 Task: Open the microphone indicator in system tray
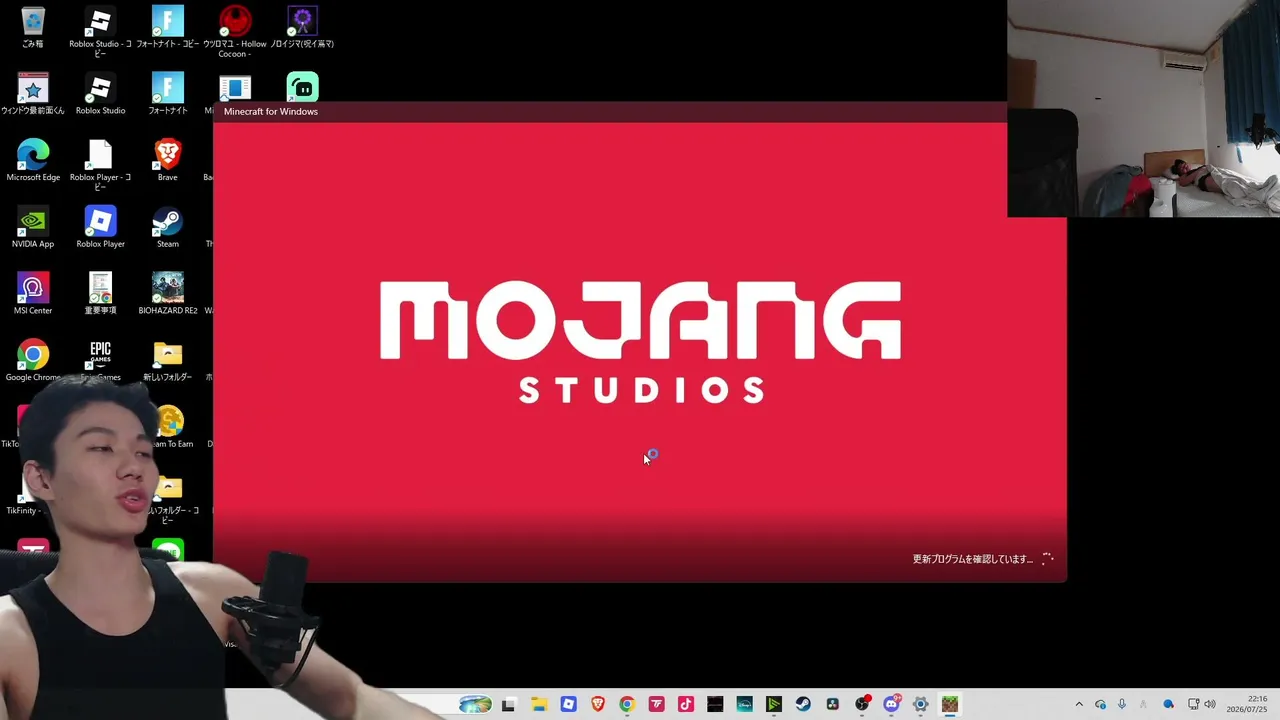[1122, 704]
